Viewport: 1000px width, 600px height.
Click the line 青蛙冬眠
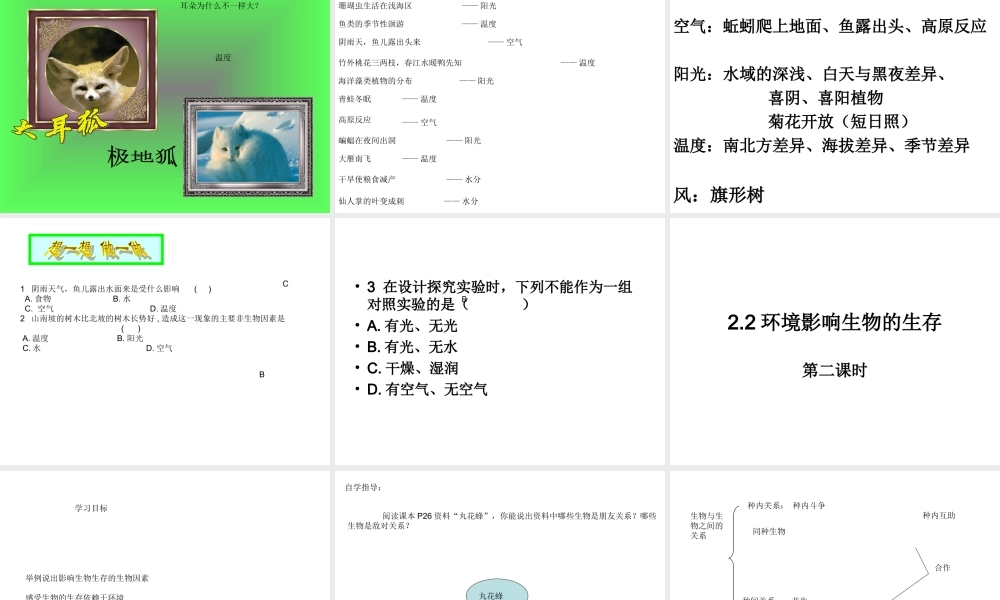click(355, 99)
